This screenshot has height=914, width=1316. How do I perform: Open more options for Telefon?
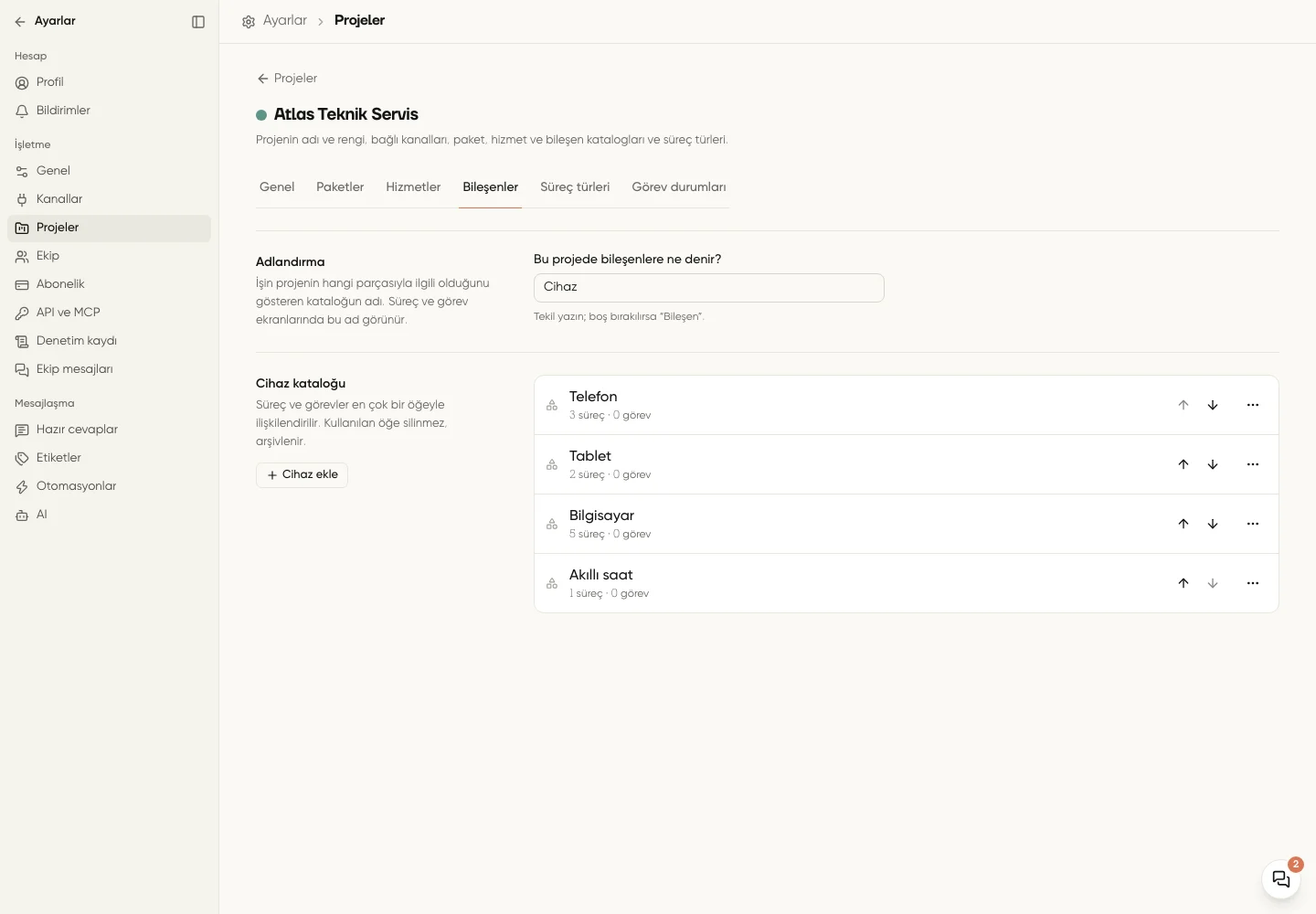tap(1253, 405)
